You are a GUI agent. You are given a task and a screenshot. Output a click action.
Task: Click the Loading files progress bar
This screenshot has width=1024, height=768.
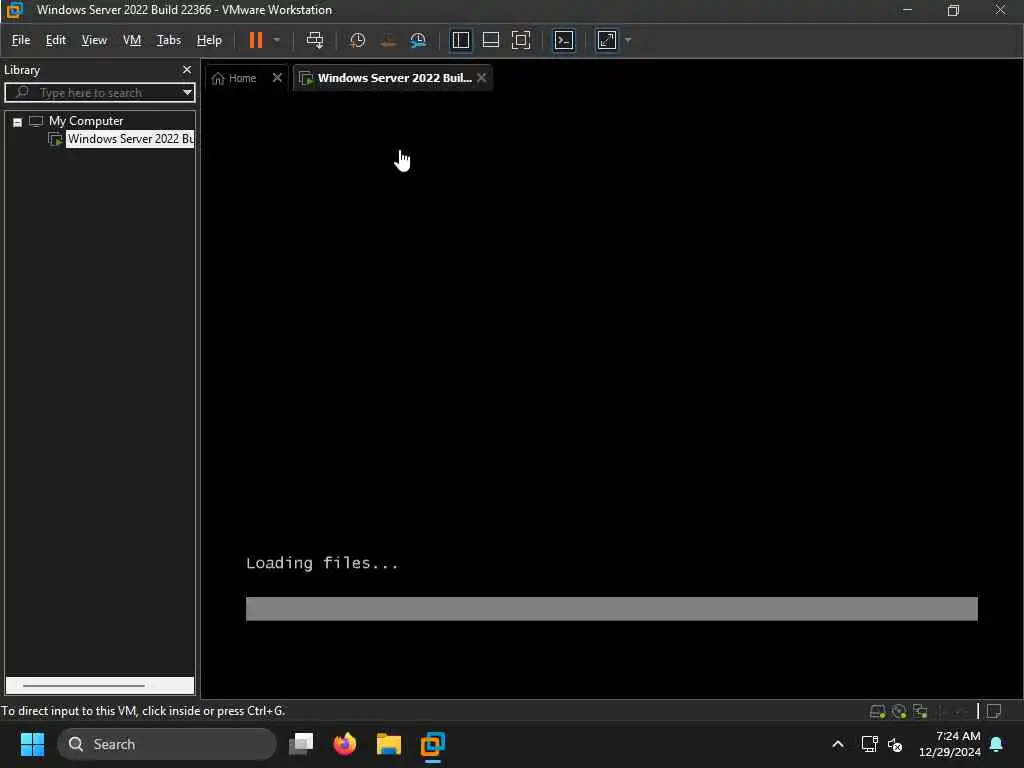pyautogui.click(x=611, y=609)
